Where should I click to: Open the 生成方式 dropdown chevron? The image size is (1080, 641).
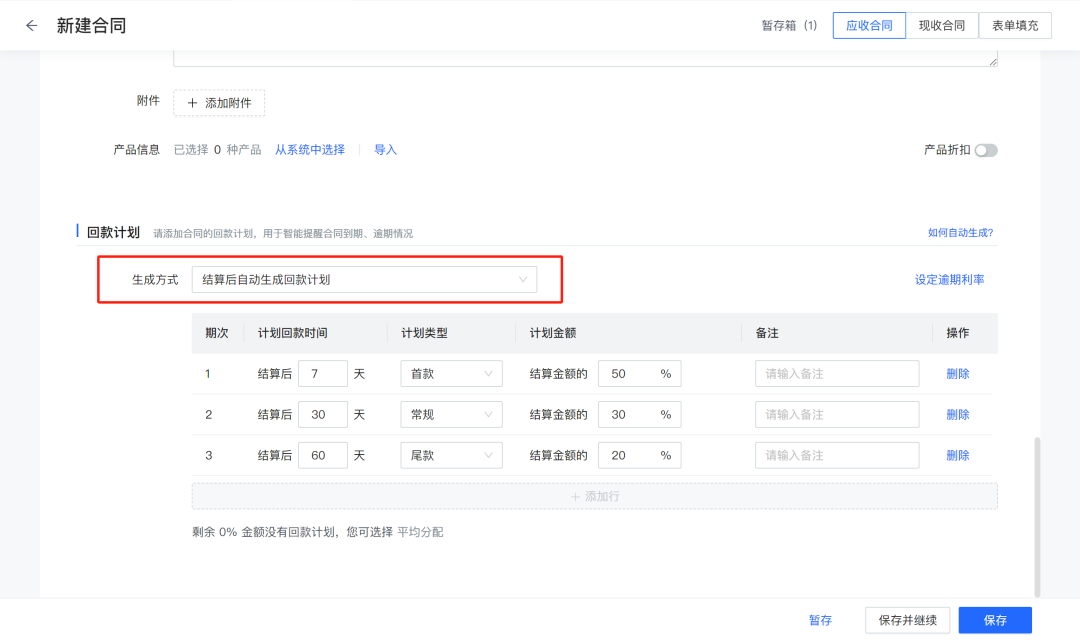coord(523,280)
